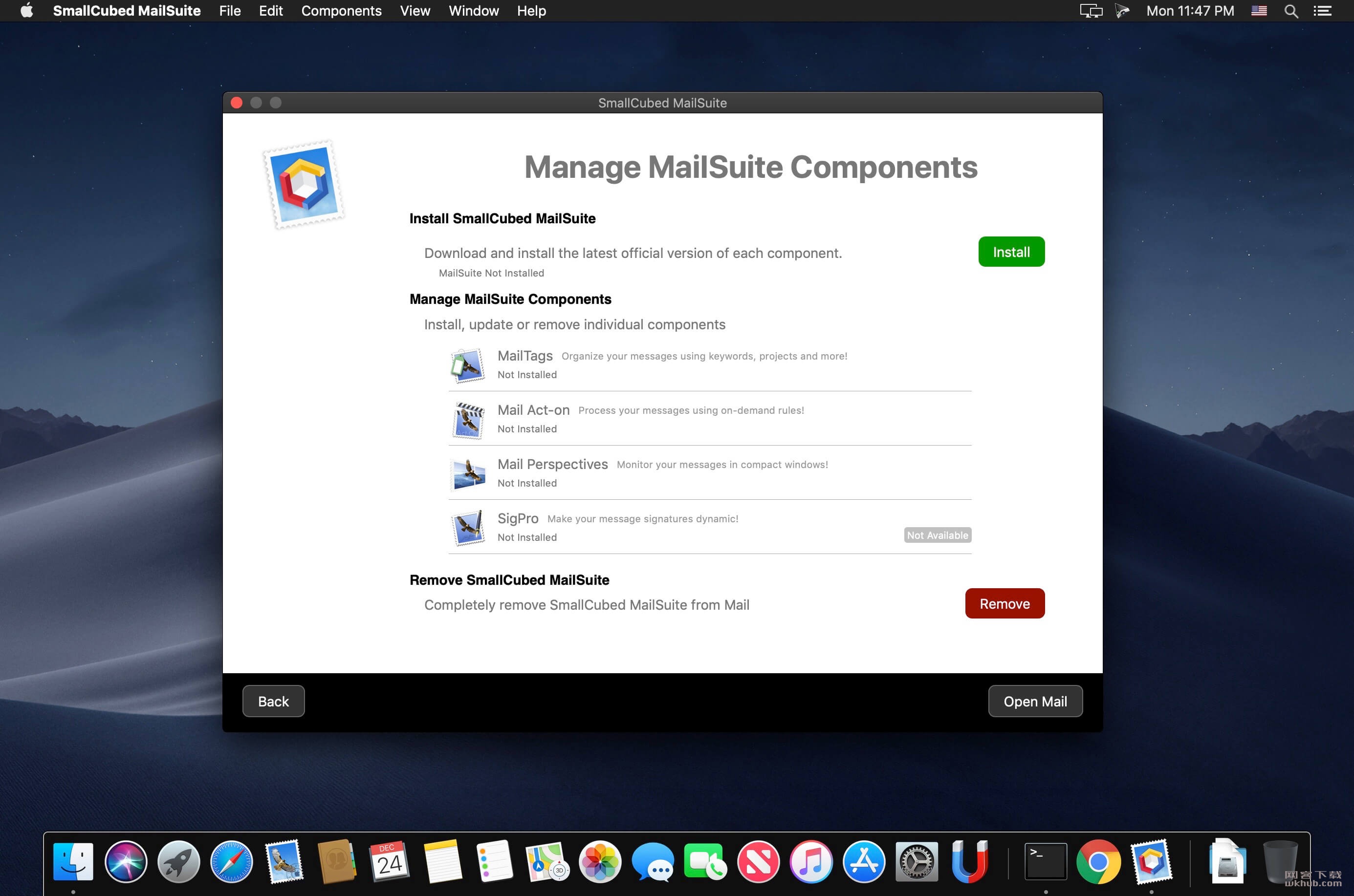Viewport: 1354px width, 896px height.
Task: Select the SigPro name text
Action: [x=518, y=519]
